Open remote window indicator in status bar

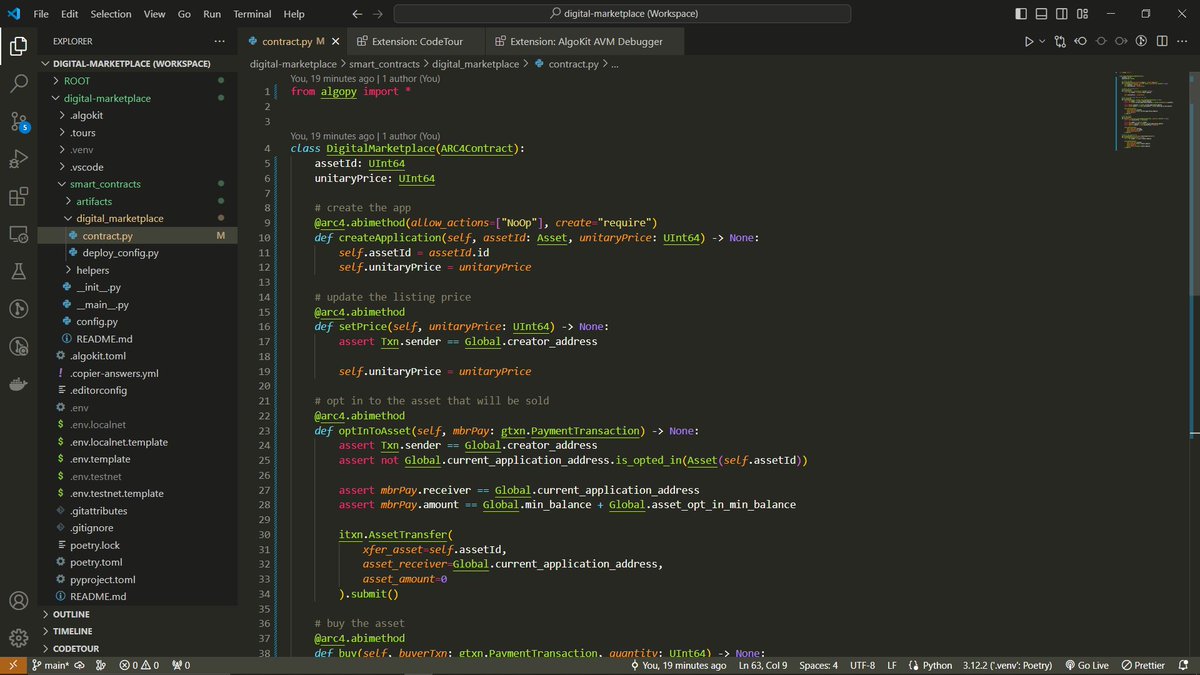(12, 665)
